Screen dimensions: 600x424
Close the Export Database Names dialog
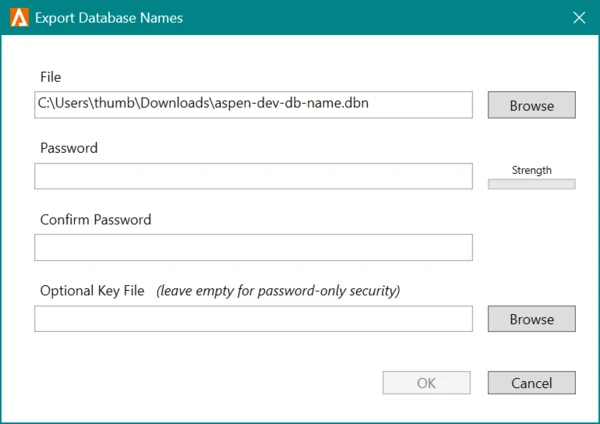(579, 18)
